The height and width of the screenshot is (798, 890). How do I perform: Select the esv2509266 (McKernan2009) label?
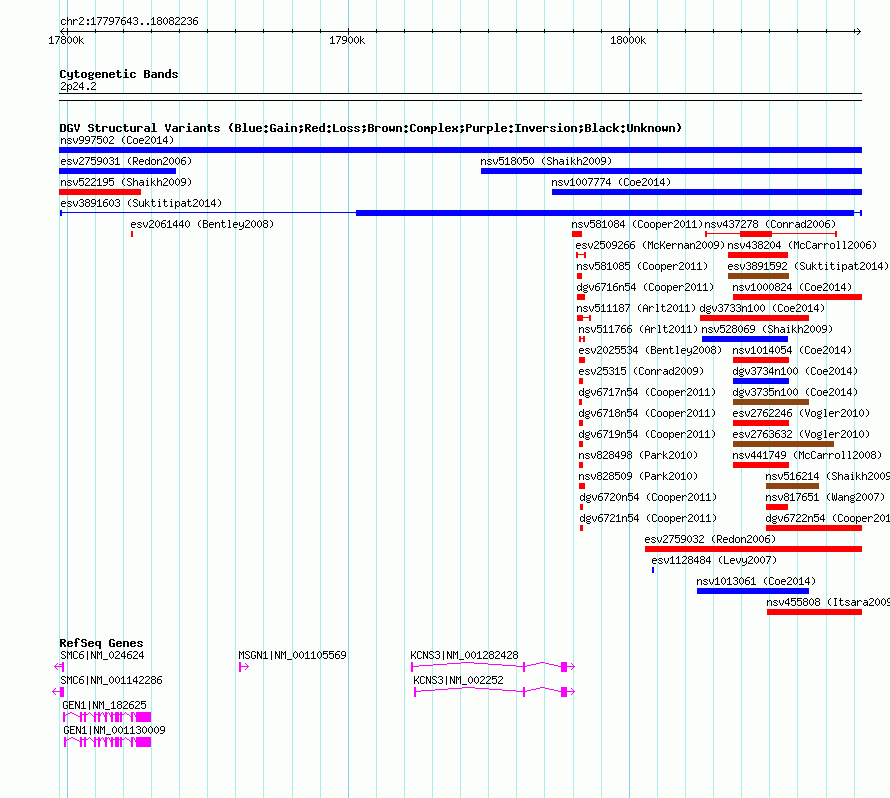tap(650, 245)
